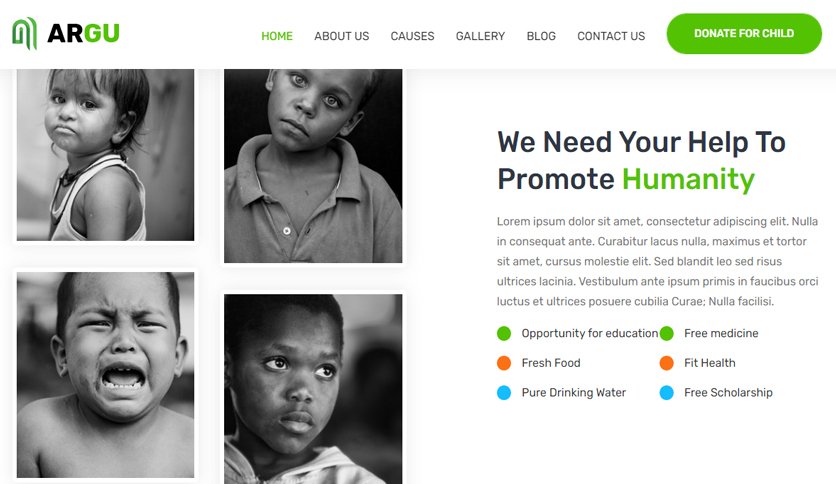Click the green dot beside Opportunity for education
The height and width of the screenshot is (484, 836).
pos(504,334)
